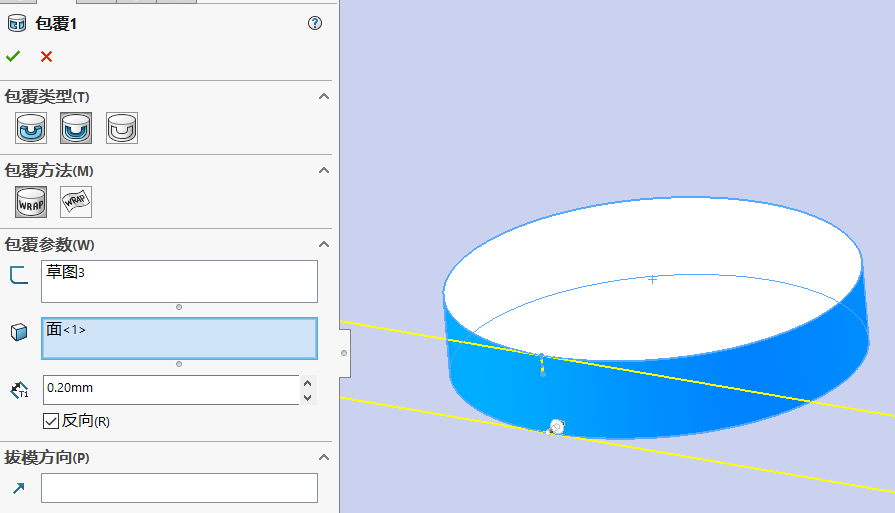
Task: Increase thickness with the up spinner arrow
Action: pyautogui.click(x=307, y=382)
